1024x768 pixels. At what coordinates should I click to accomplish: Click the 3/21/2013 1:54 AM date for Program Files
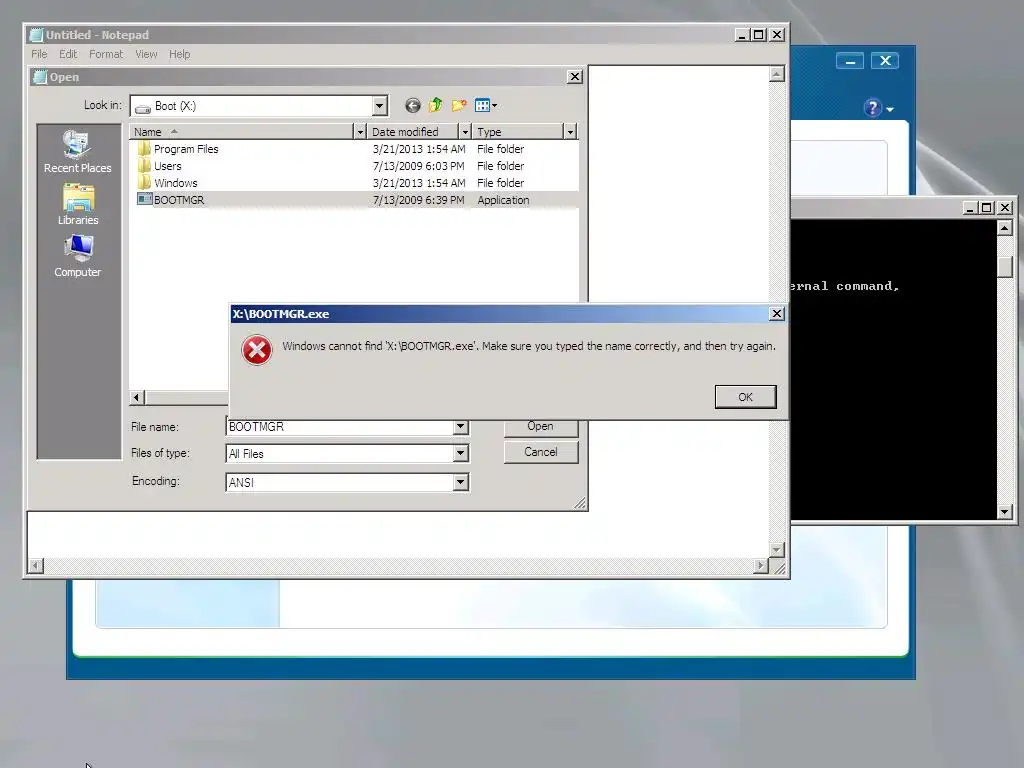click(419, 149)
